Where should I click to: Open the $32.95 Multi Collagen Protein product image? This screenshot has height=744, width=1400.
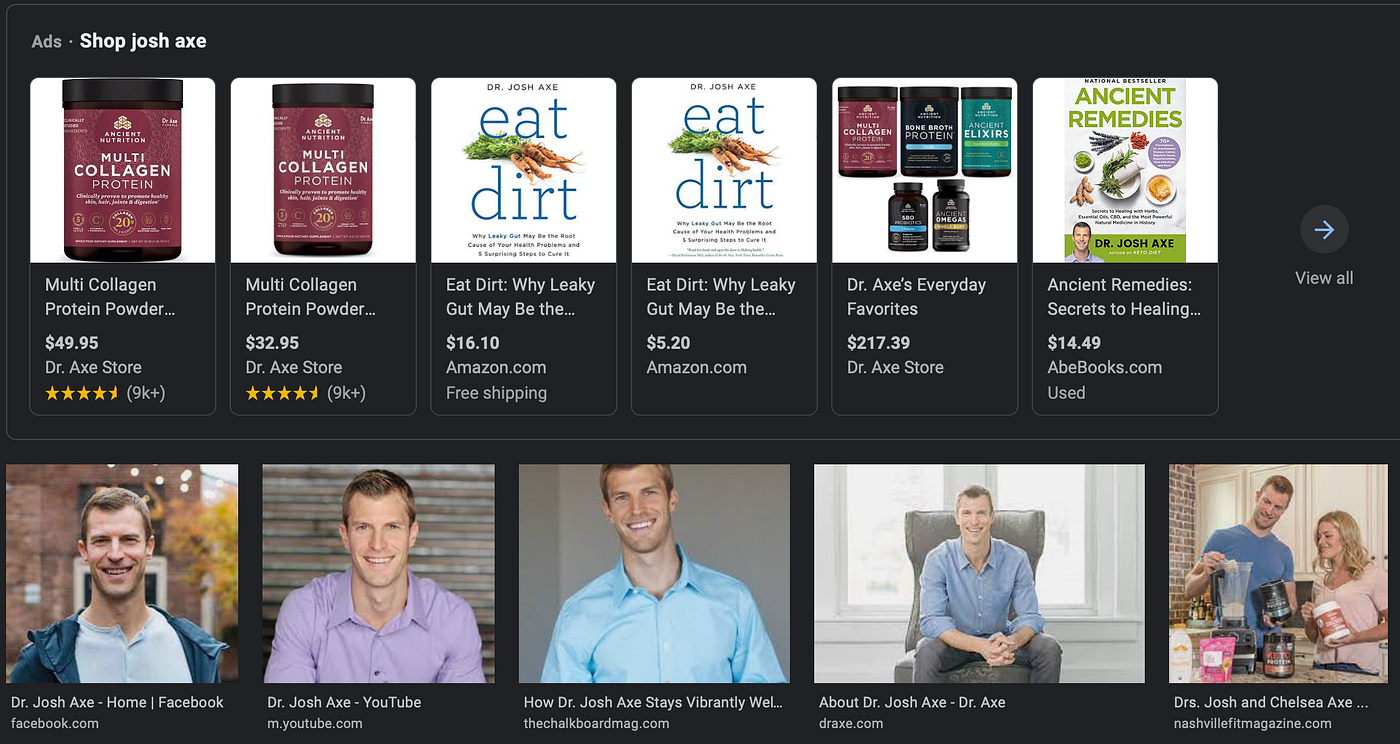(323, 170)
